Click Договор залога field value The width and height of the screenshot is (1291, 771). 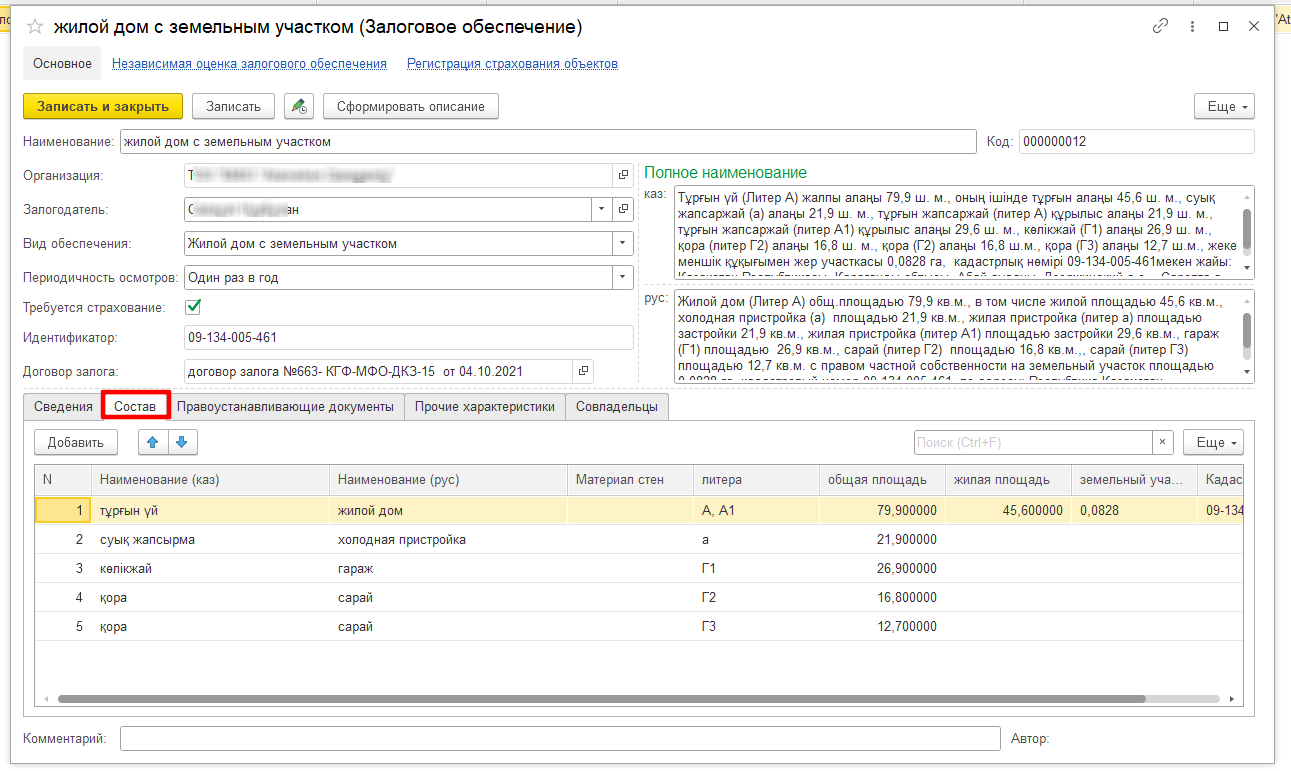pyautogui.click(x=378, y=372)
